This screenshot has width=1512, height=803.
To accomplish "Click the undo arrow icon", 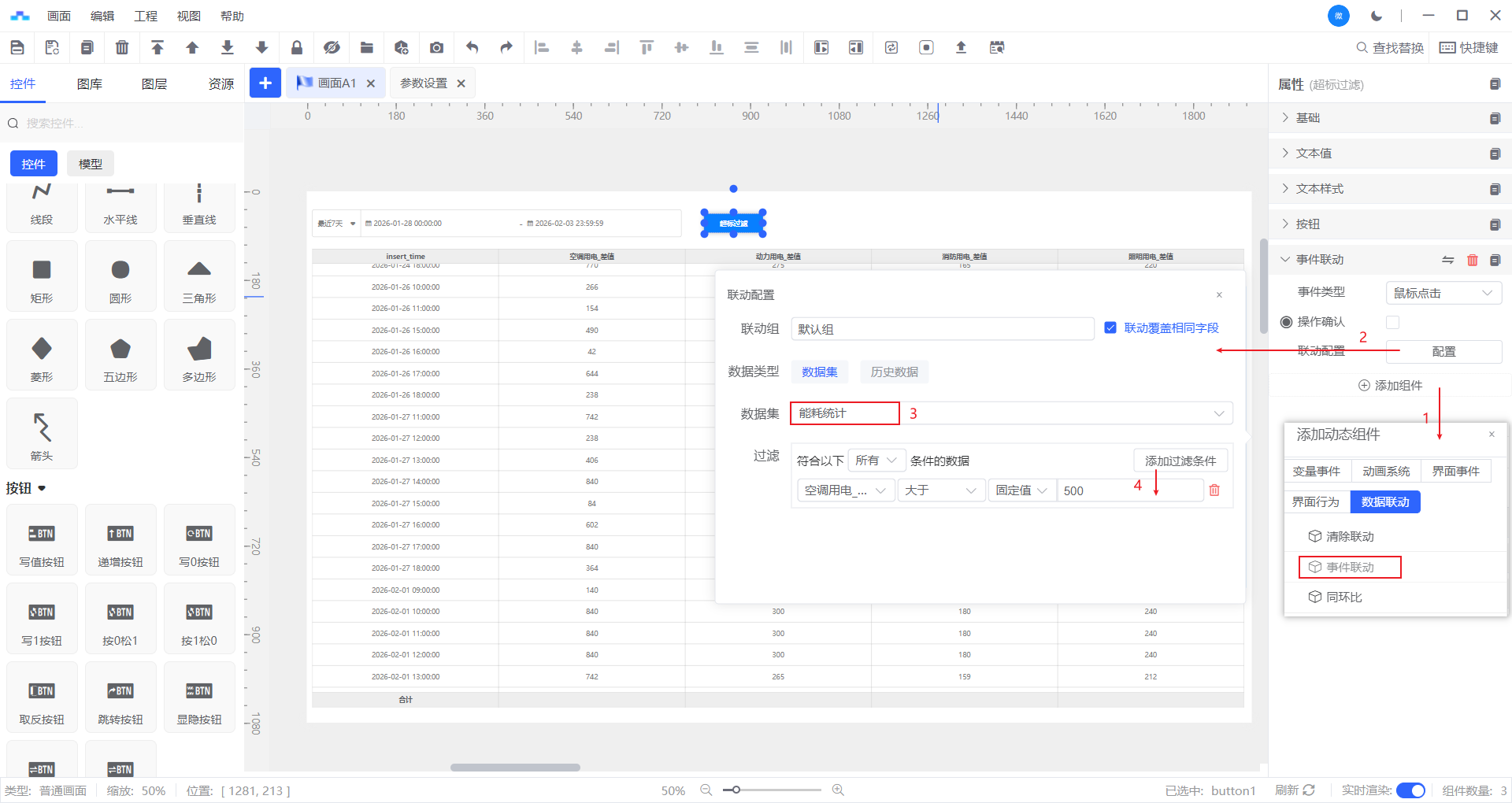I will click(x=472, y=48).
